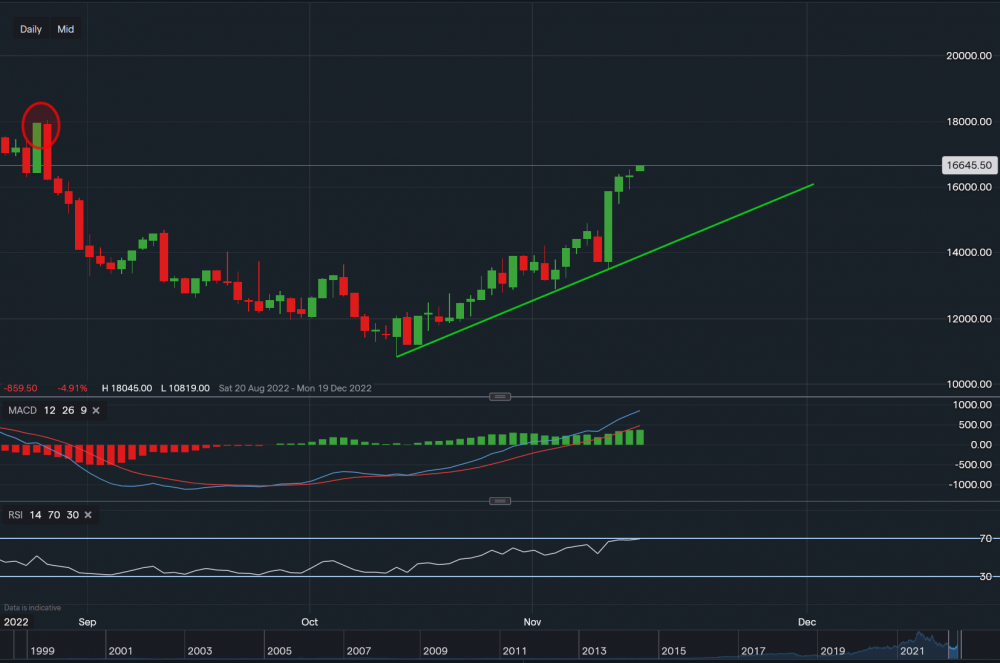The height and width of the screenshot is (663, 1000).
Task: Click the Nov label on the date axis
Action: coord(532,621)
